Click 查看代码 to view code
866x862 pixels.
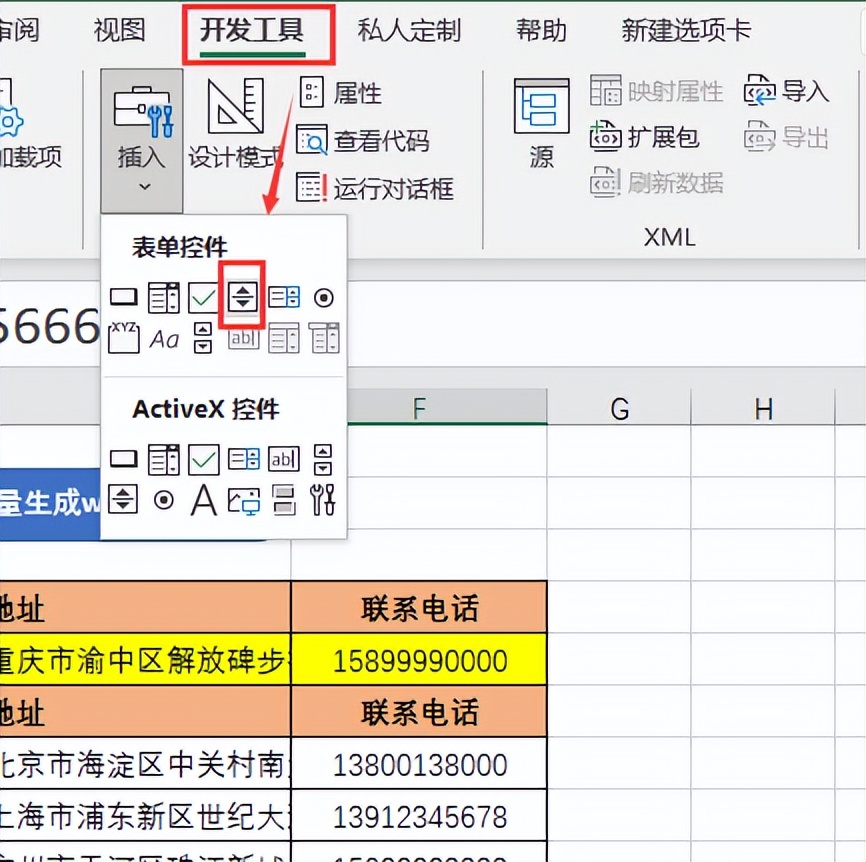(363, 140)
